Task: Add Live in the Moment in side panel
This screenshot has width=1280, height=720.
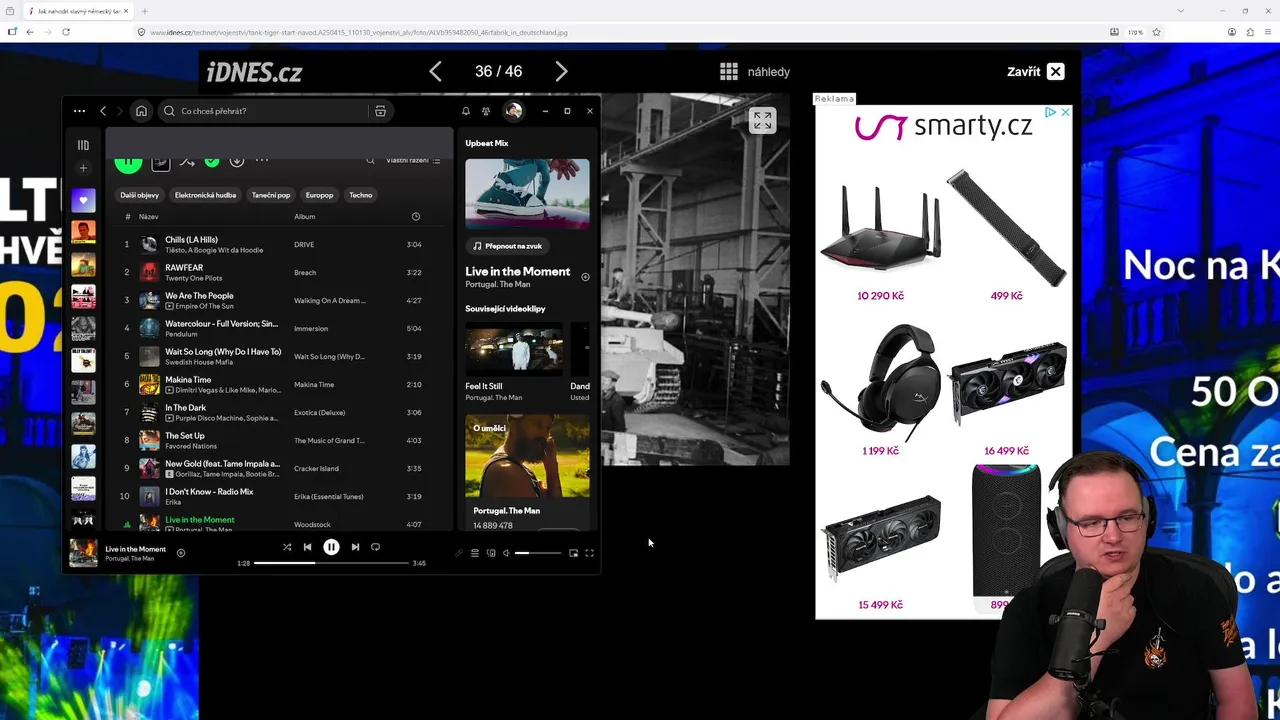Action: tap(585, 277)
